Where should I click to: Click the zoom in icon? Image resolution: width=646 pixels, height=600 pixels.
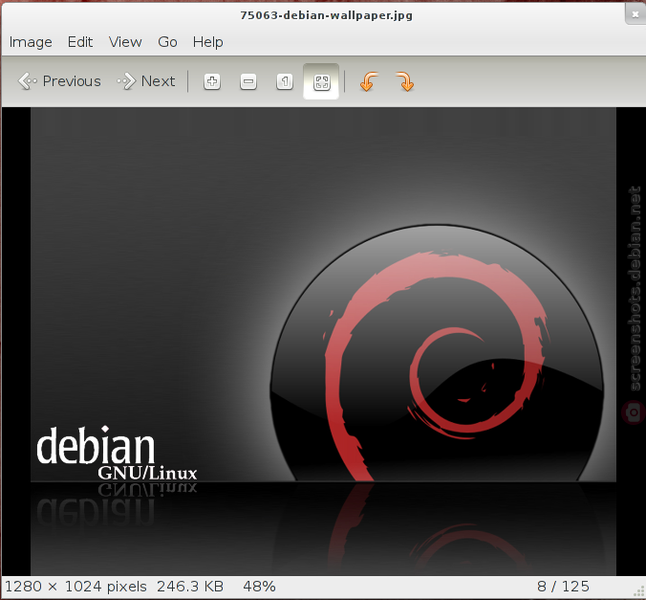tap(212, 82)
